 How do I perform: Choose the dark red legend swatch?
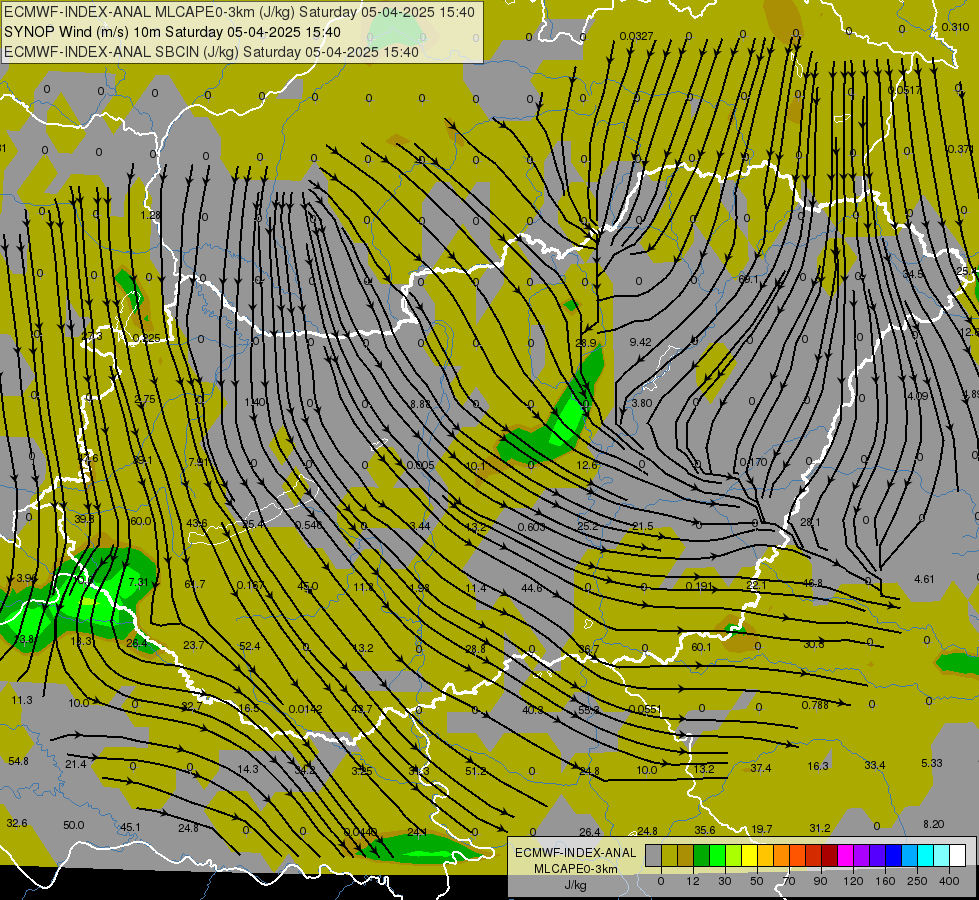(x=829, y=856)
